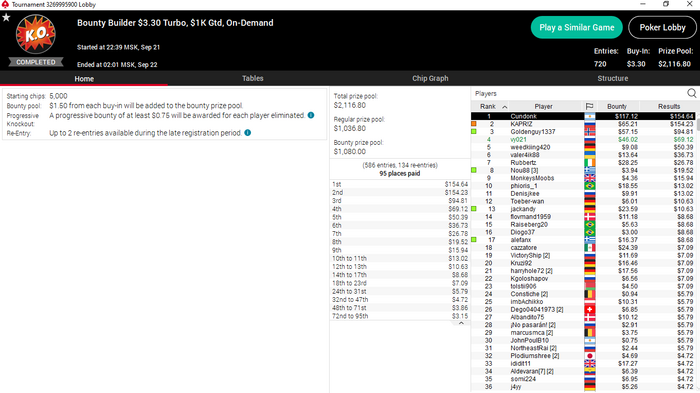Click the Norway flag next to Goldenguy1337
Viewport: 700px width, 393px height.
coord(590,132)
